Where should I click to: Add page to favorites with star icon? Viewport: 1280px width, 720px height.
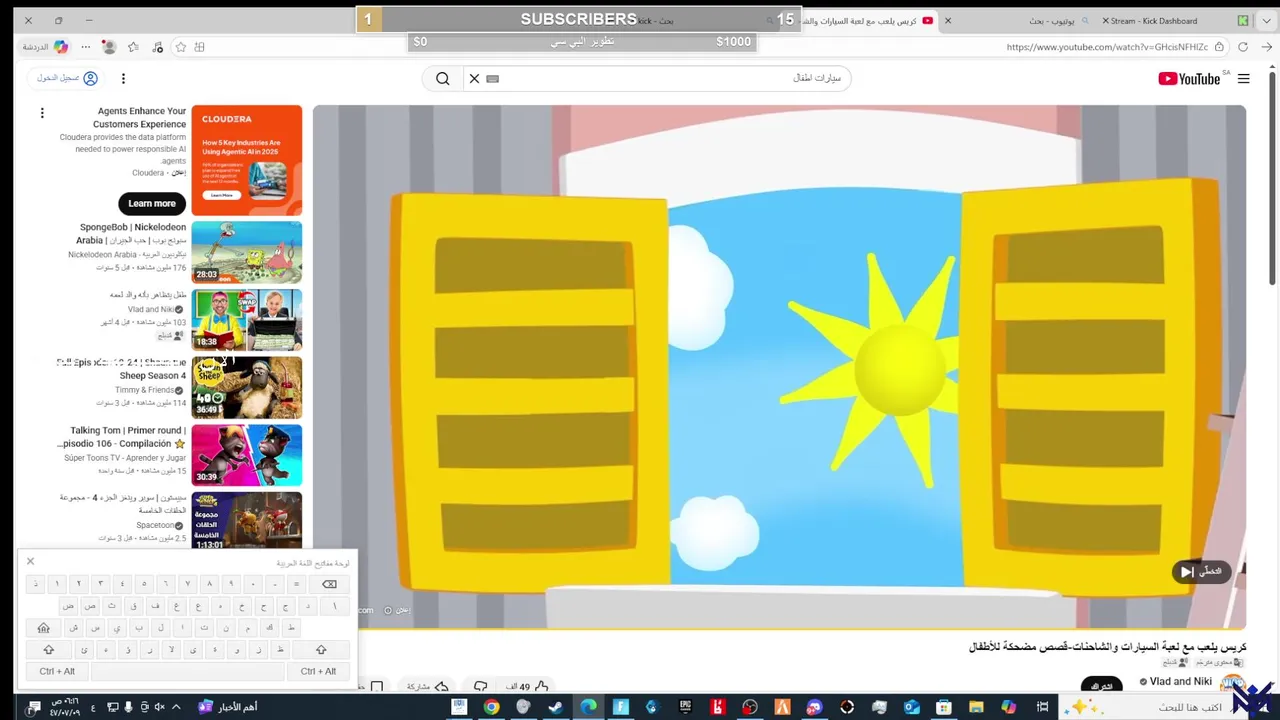pyautogui.click(x=181, y=47)
